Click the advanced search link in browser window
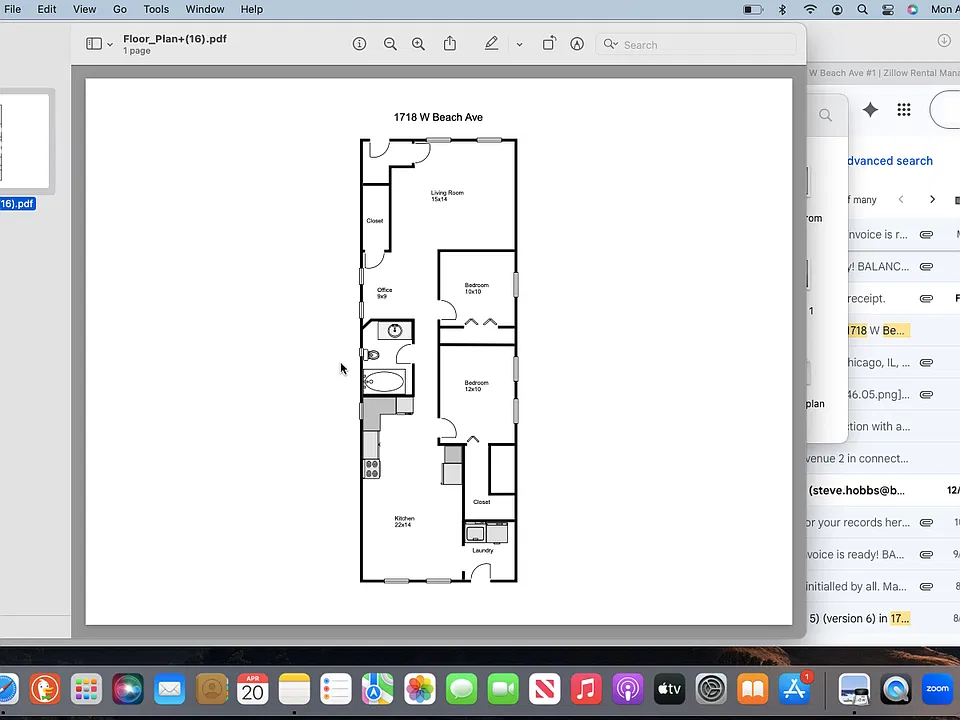 tap(890, 161)
